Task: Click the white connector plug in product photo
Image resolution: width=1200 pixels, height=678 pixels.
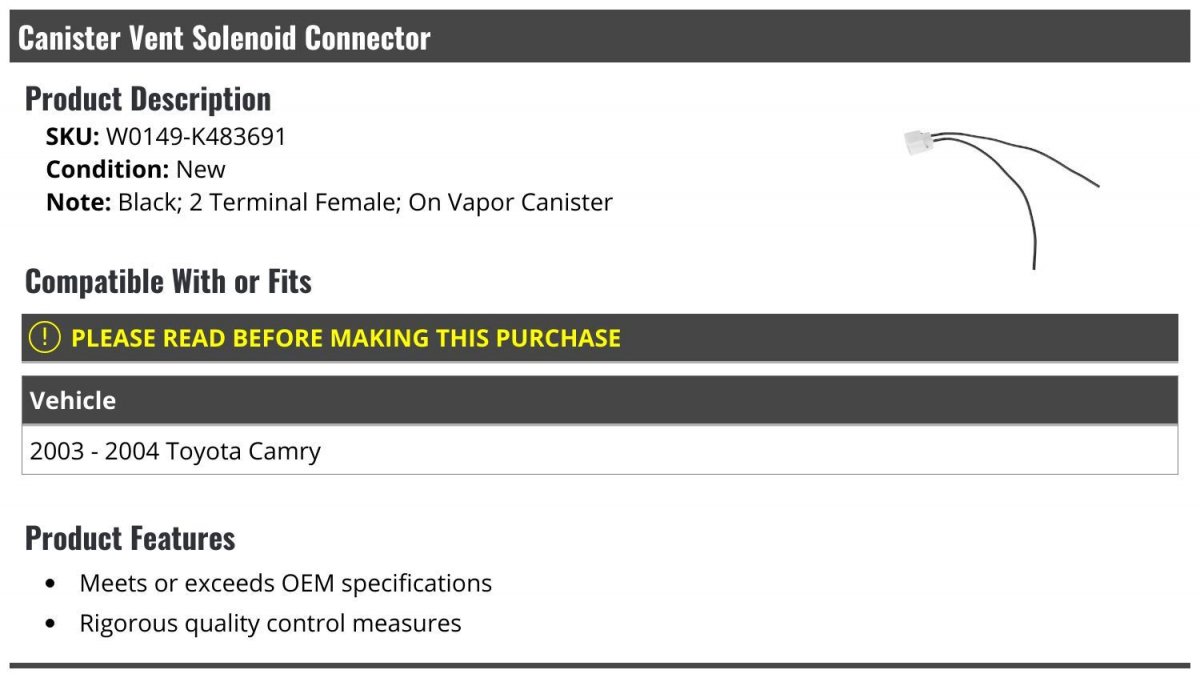Action: click(x=918, y=143)
